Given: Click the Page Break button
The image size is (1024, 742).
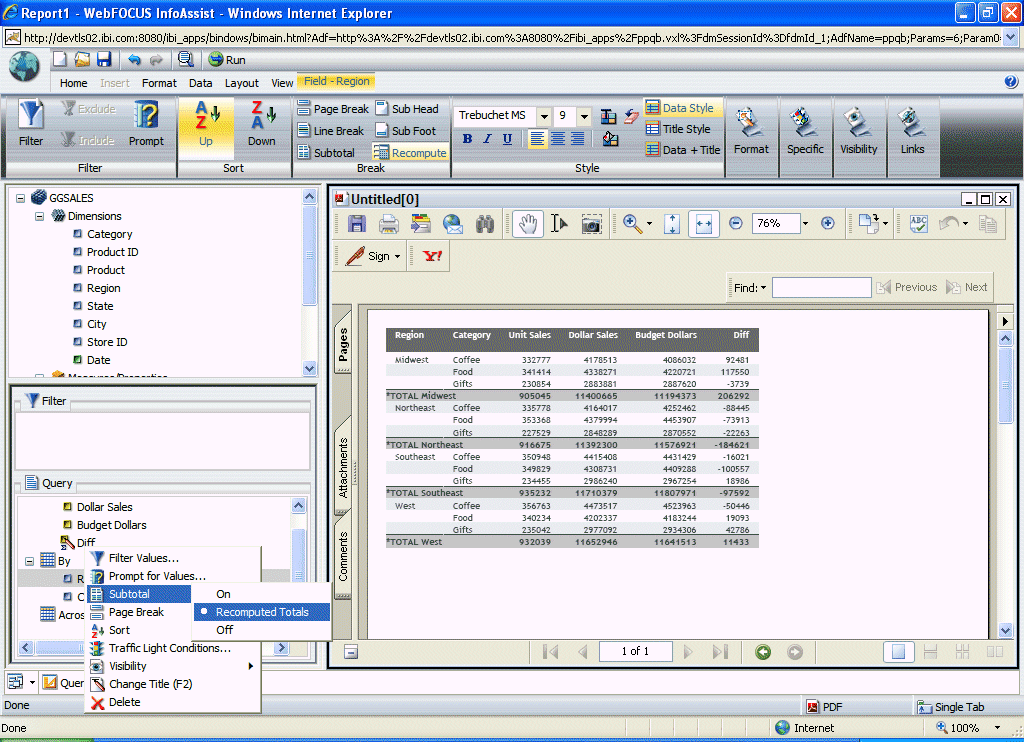Looking at the screenshot, I should [333, 108].
